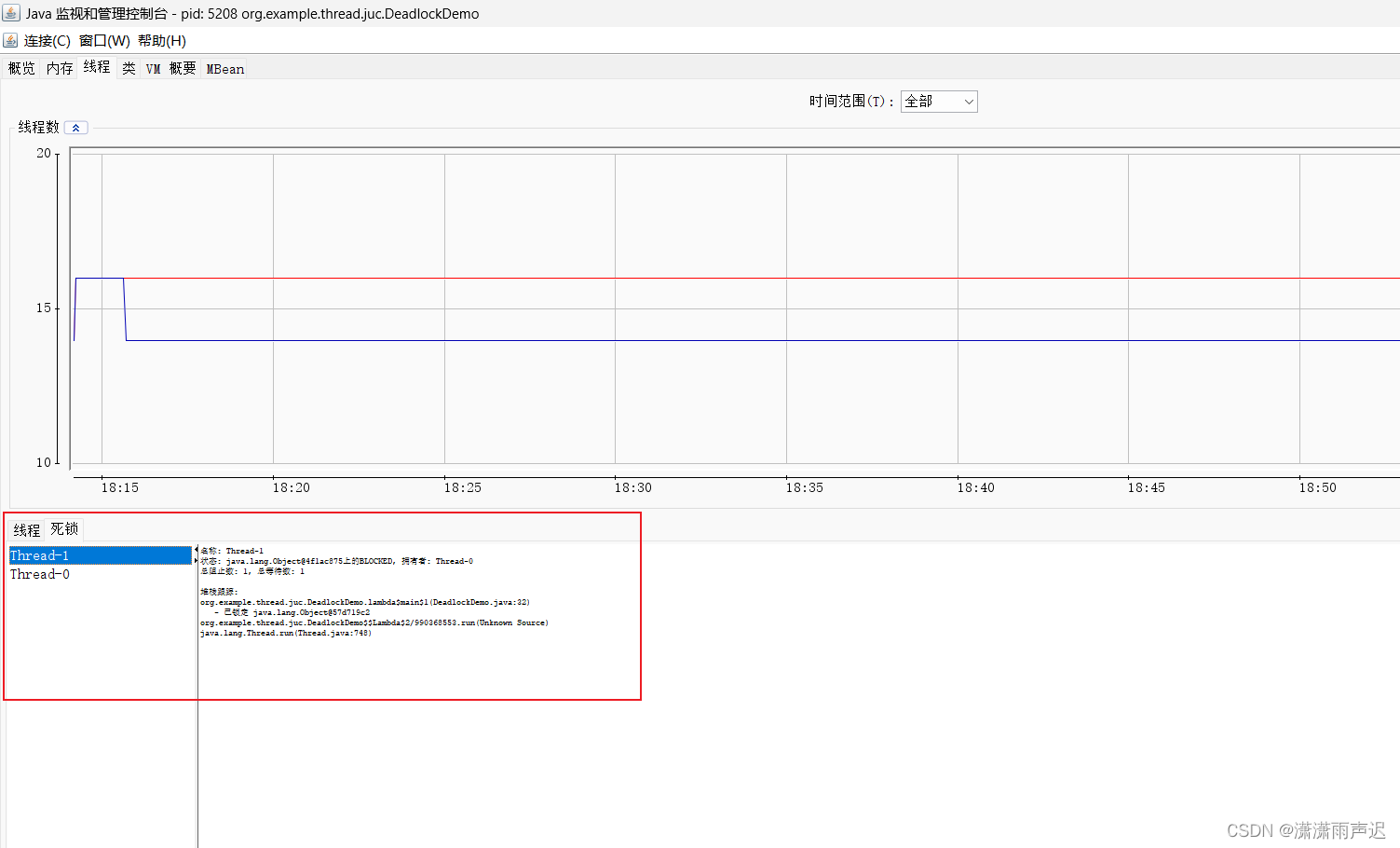
Task: Select the 死锁 sub-tab
Action: 64,529
